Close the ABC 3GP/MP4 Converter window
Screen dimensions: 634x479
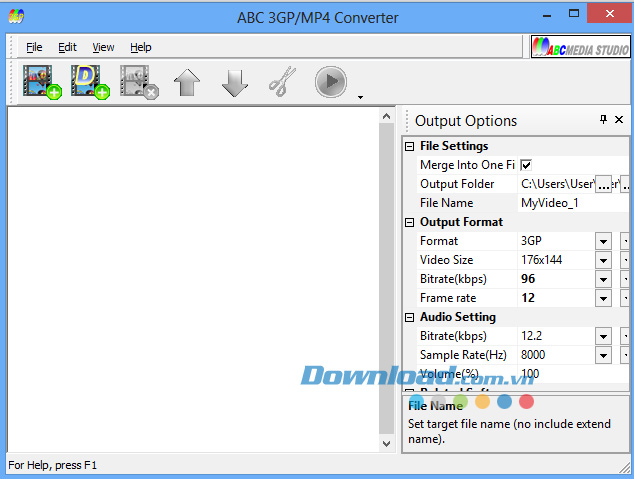pos(610,14)
